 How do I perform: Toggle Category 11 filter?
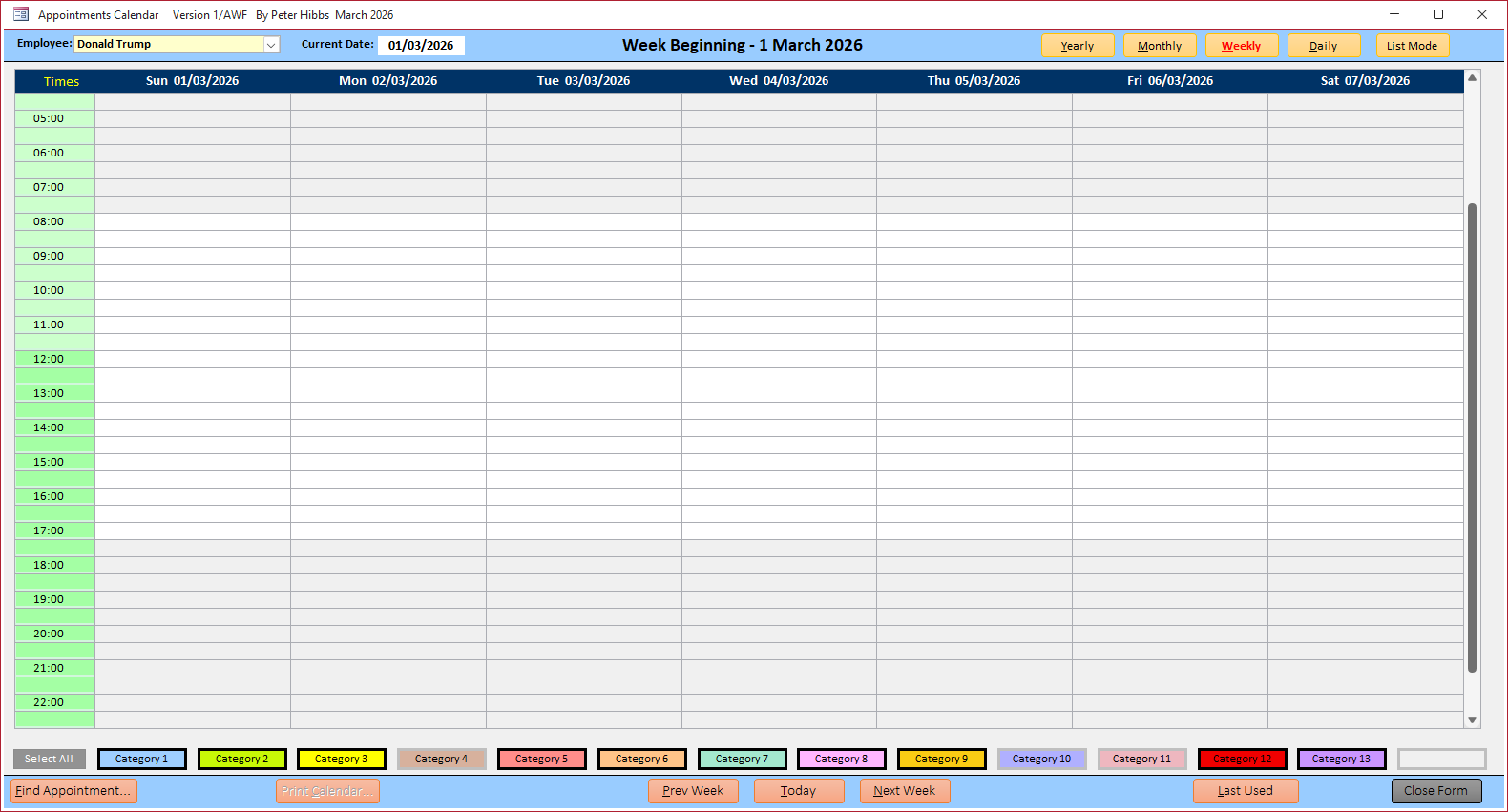coord(1142,759)
